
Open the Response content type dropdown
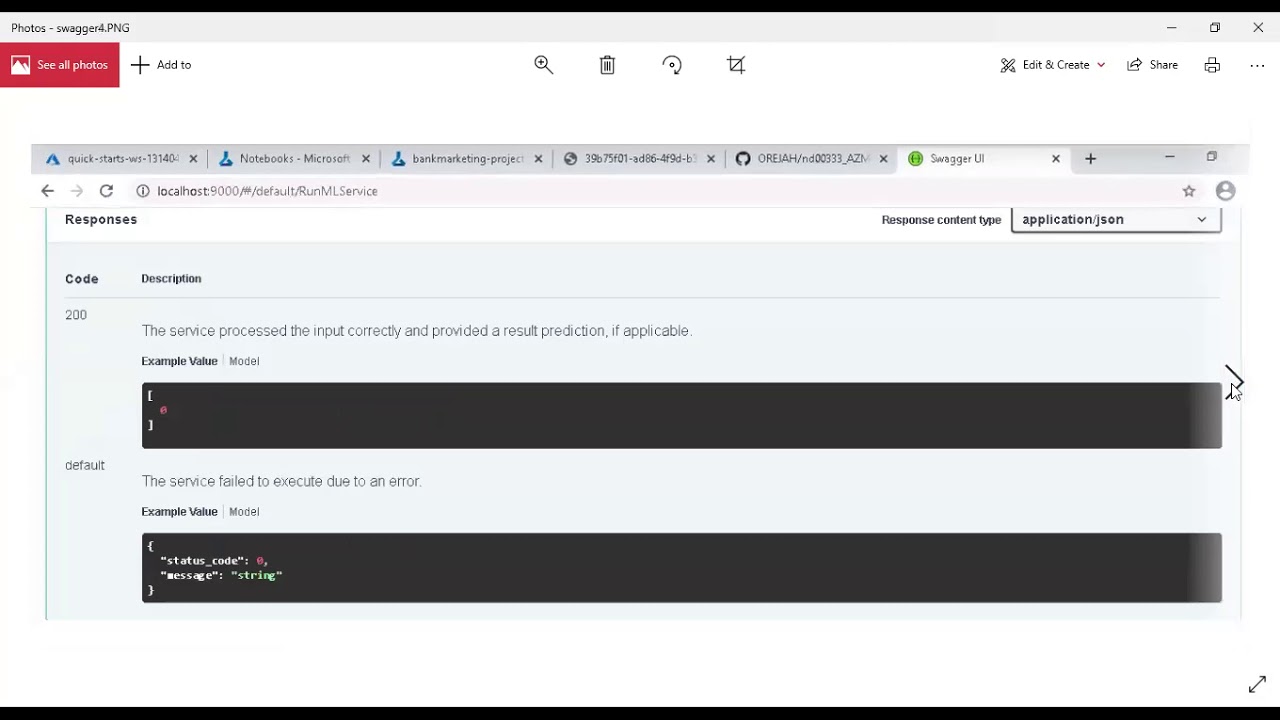click(1116, 220)
